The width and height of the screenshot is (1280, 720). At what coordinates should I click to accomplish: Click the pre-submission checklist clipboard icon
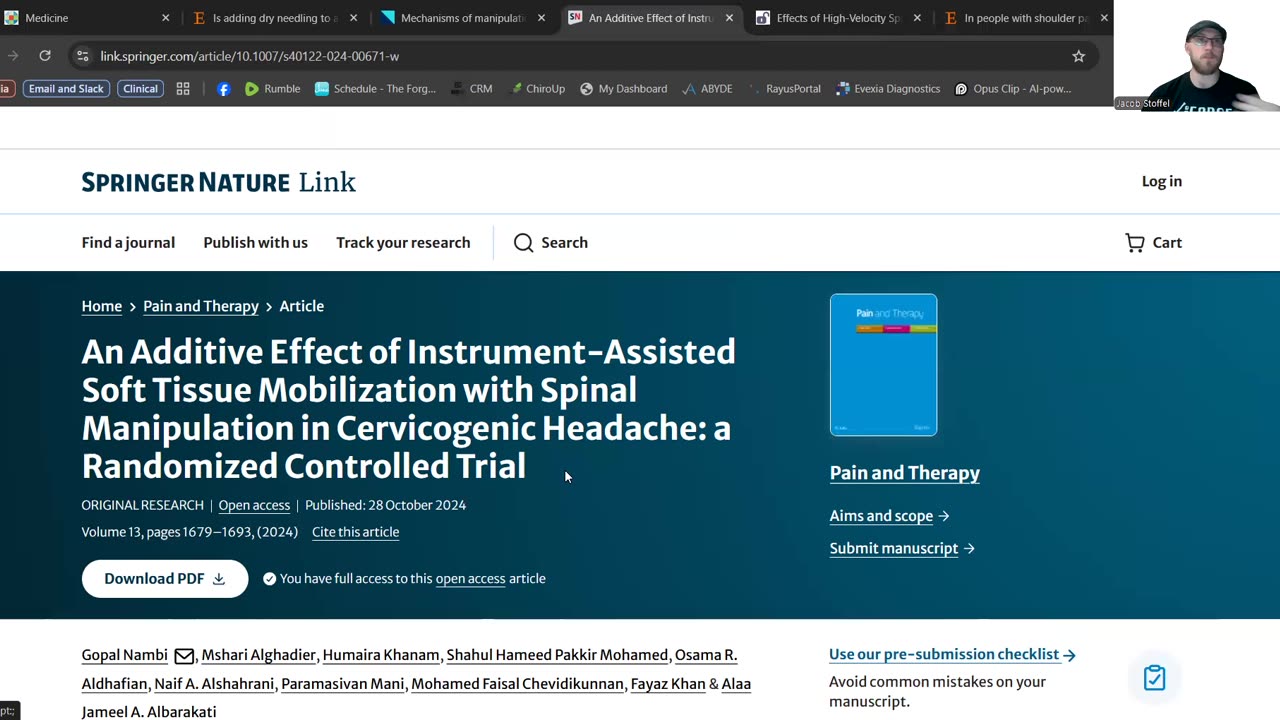pyautogui.click(x=1154, y=678)
